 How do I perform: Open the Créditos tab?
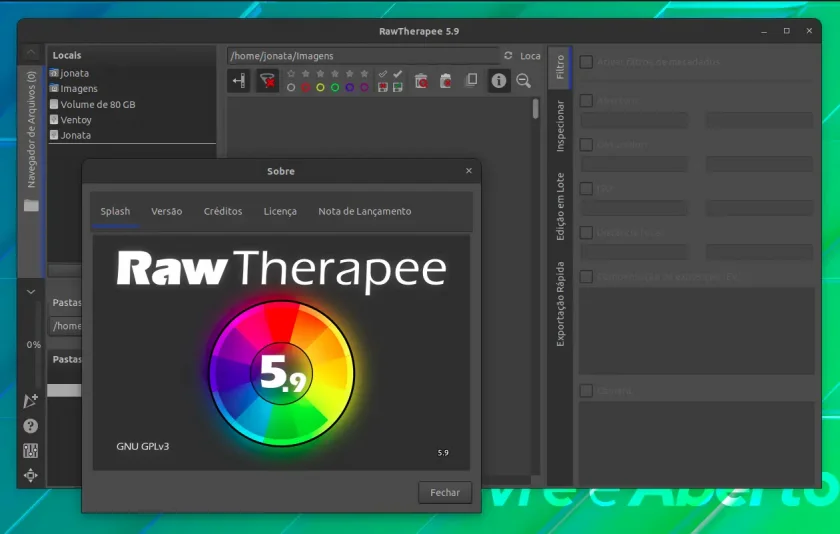[223, 211]
